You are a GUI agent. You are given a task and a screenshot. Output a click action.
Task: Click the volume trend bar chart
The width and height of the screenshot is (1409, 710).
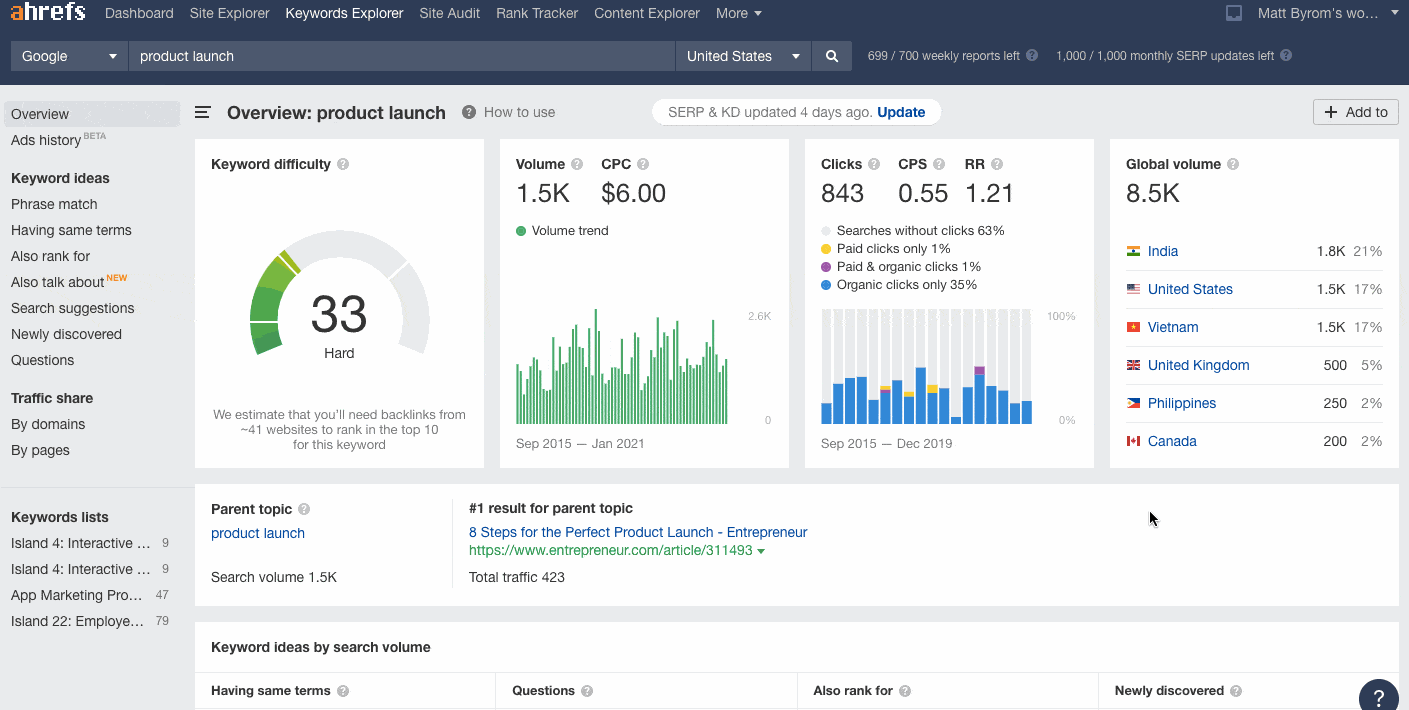click(622, 367)
